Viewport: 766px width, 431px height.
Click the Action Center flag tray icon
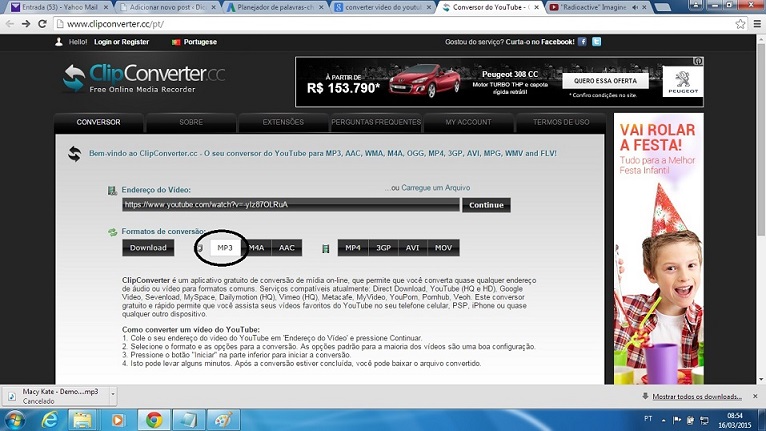pyautogui.click(x=677, y=420)
